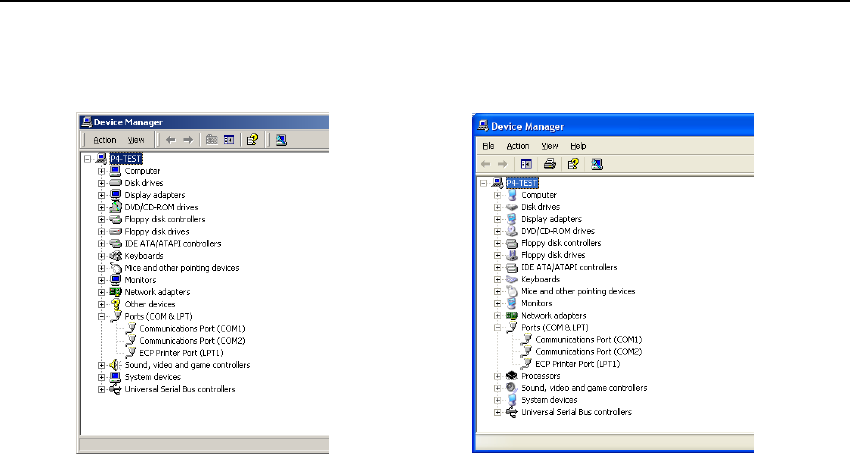Click Help properties icon in left window toolbar

coord(252,140)
